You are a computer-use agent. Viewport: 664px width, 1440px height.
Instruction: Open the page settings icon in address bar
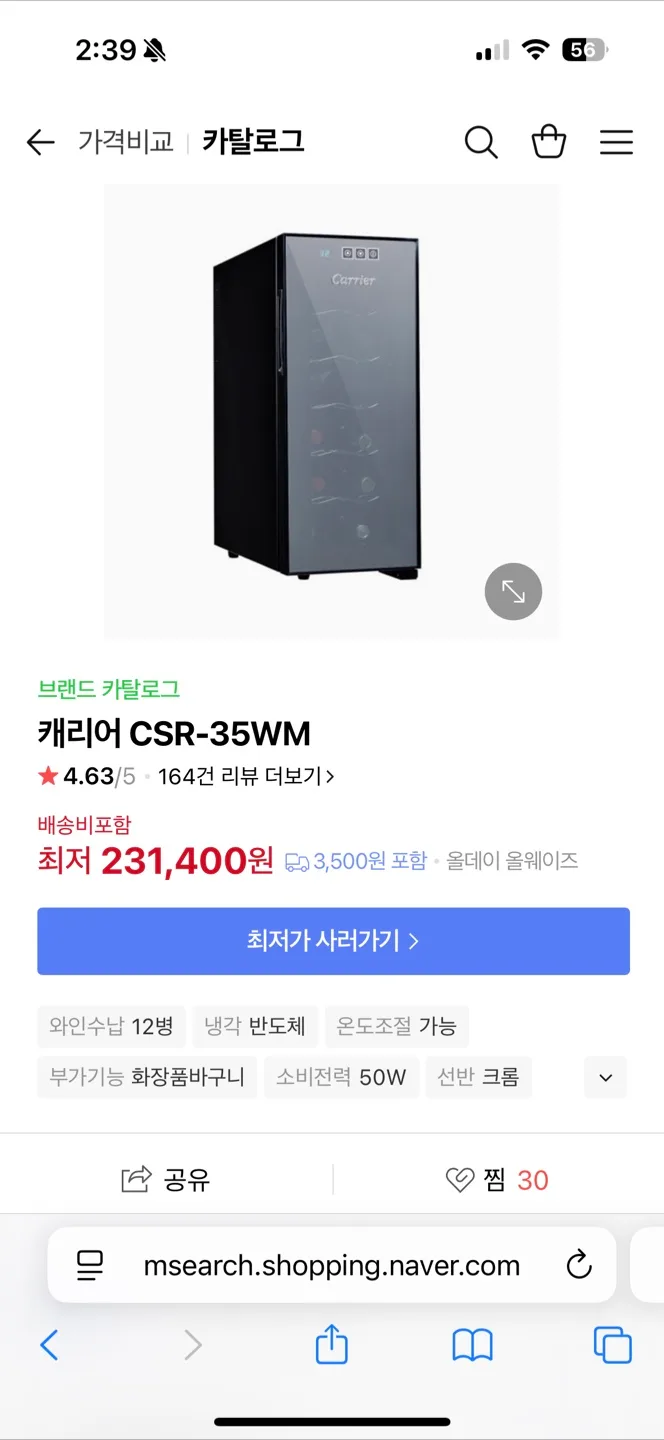click(90, 1266)
